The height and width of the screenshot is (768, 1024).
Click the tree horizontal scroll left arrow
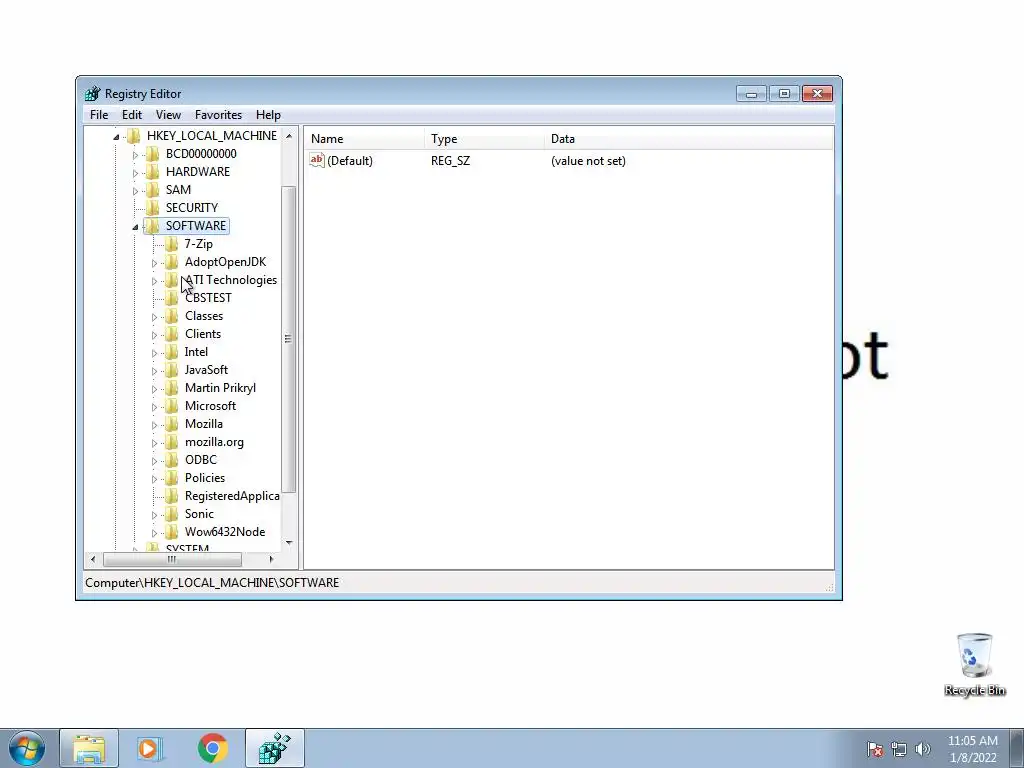(x=93, y=560)
